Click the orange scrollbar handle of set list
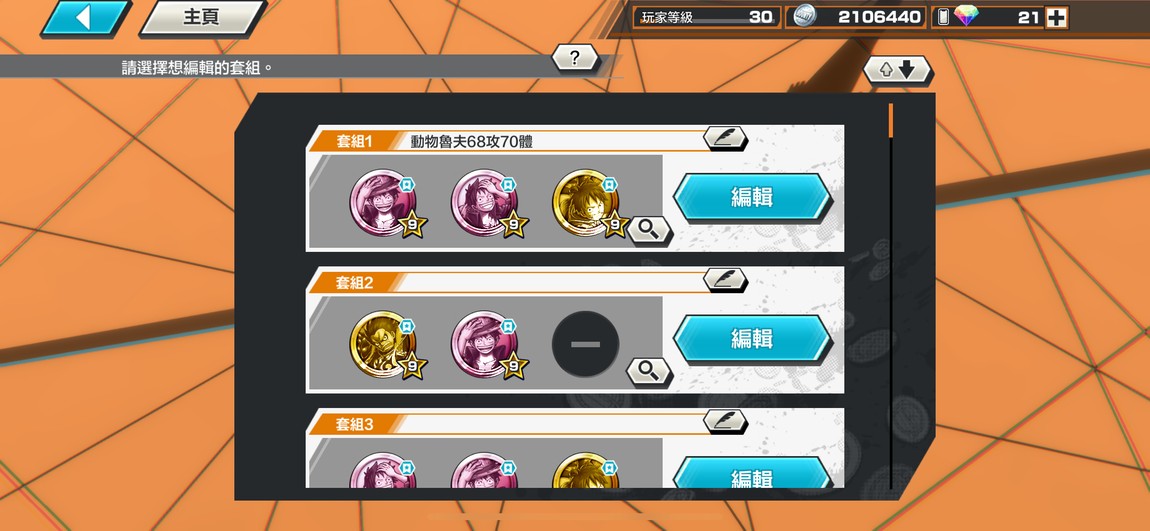Image resolution: width=1150 pixels, height=531 pixels. pyautogui.click(x=891, y=120)
